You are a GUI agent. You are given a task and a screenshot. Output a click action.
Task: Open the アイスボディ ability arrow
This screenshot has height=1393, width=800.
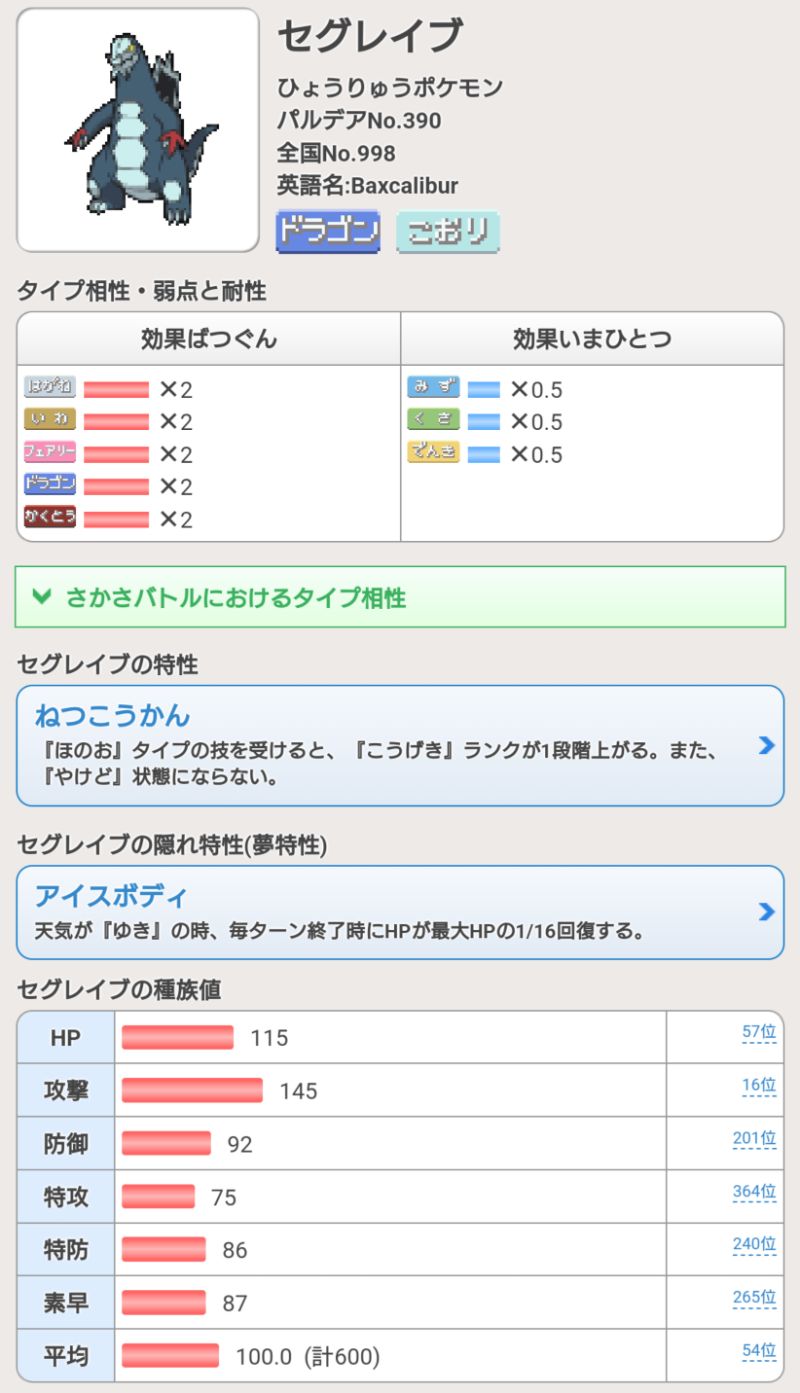point(766,911)
